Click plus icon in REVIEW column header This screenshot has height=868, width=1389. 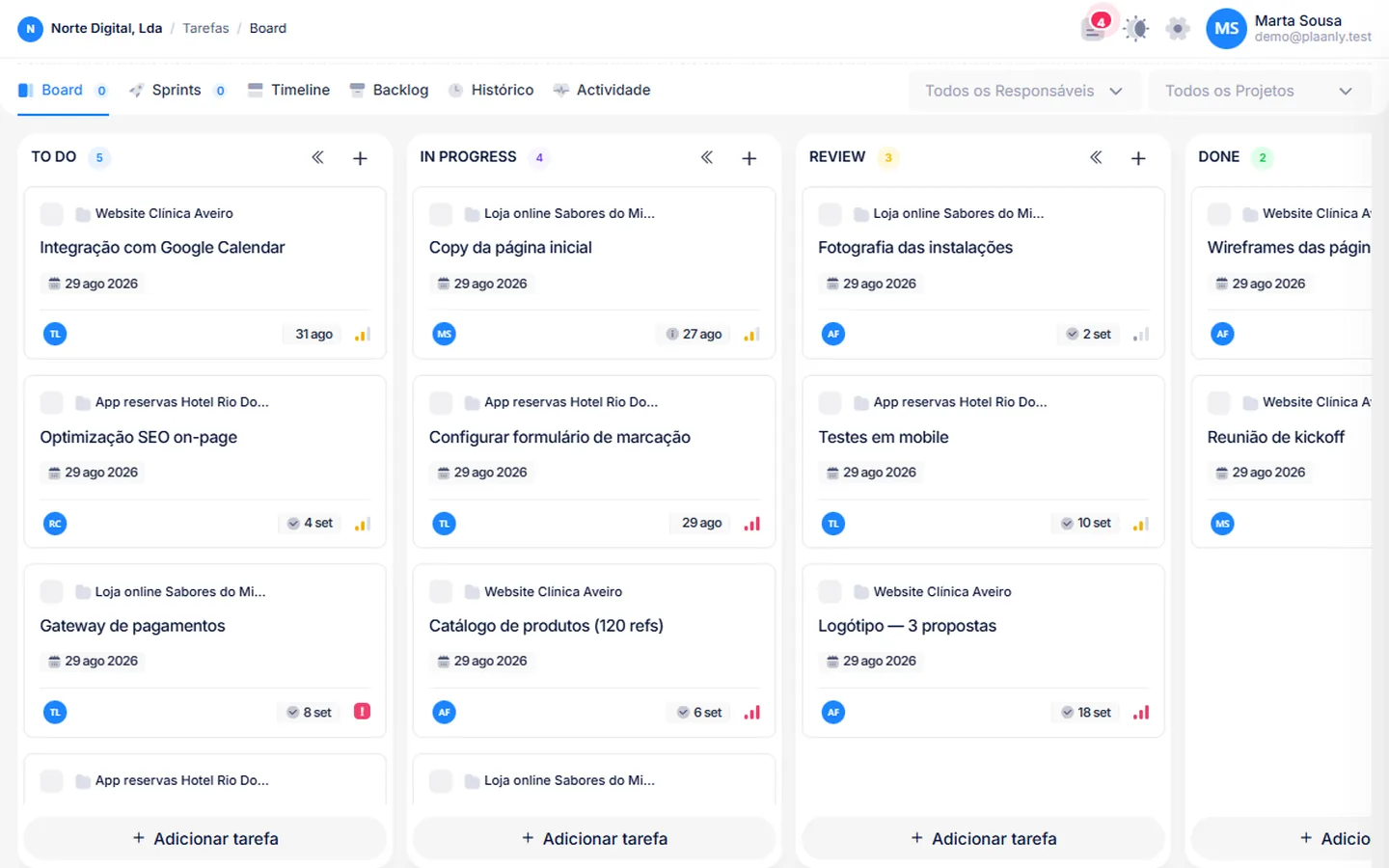[x=1138, y=158]
